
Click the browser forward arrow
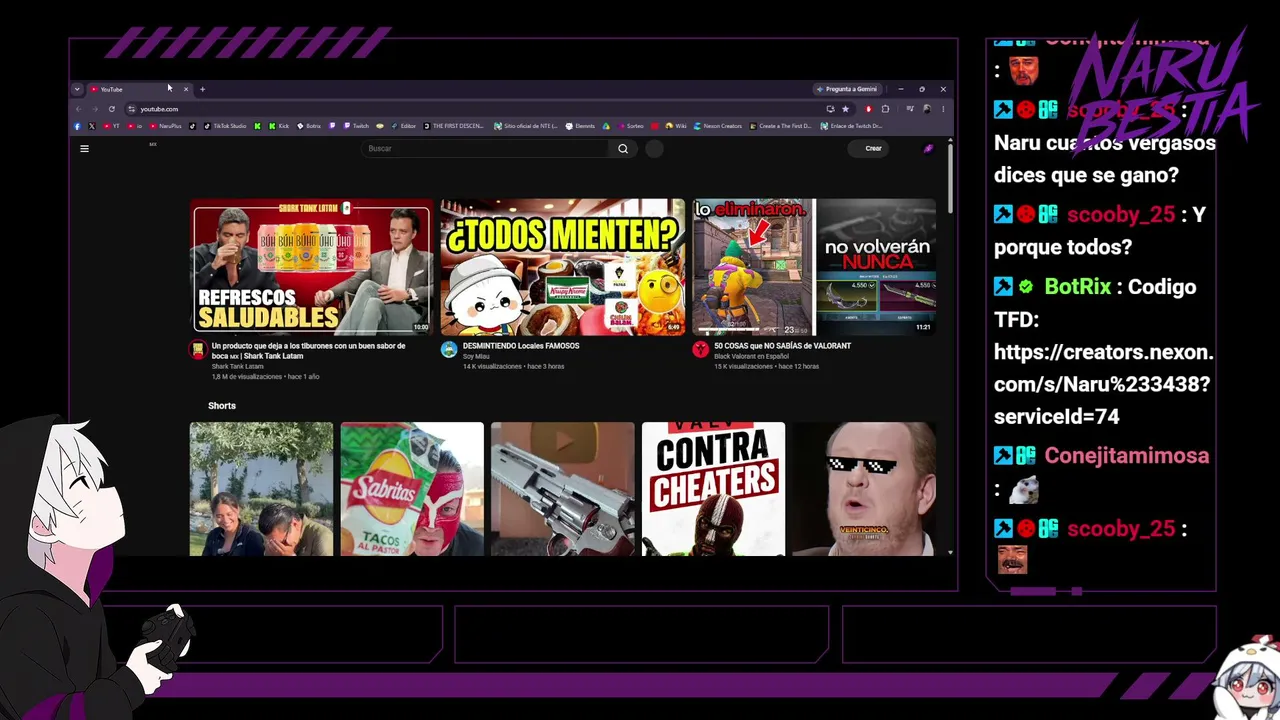tap(95, 109)
